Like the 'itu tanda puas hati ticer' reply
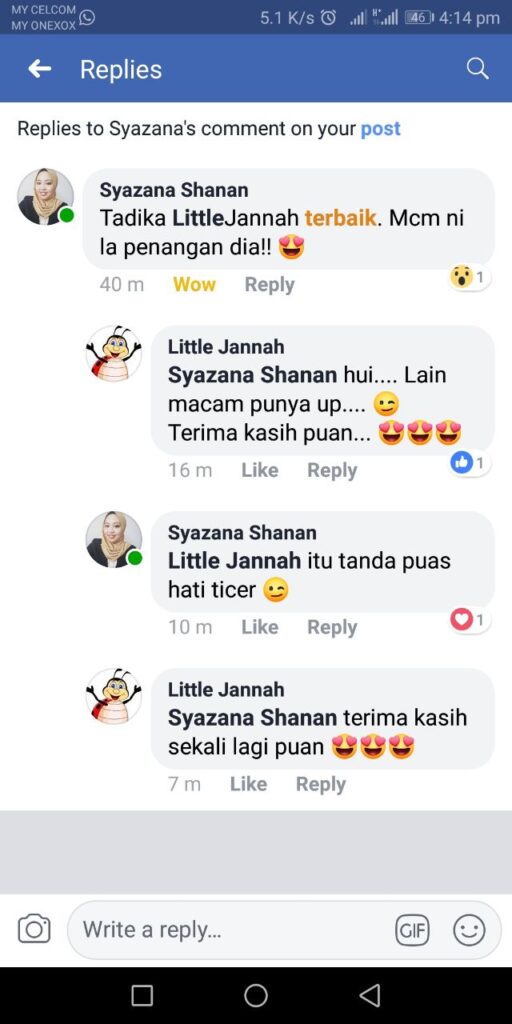This screenshot has height=1024, width=512. [259, 627]
